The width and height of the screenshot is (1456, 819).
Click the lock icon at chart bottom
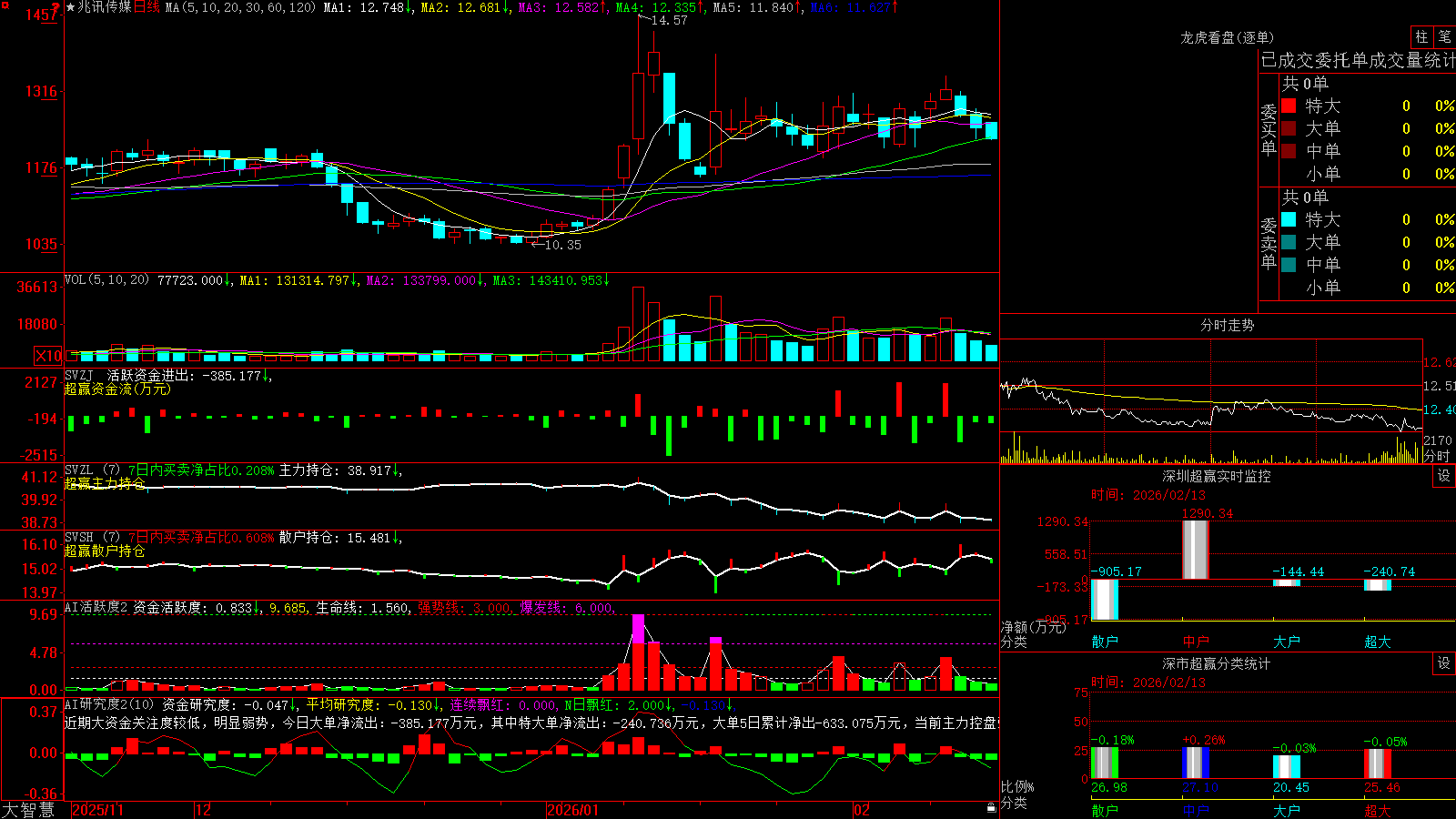point(991,807)
